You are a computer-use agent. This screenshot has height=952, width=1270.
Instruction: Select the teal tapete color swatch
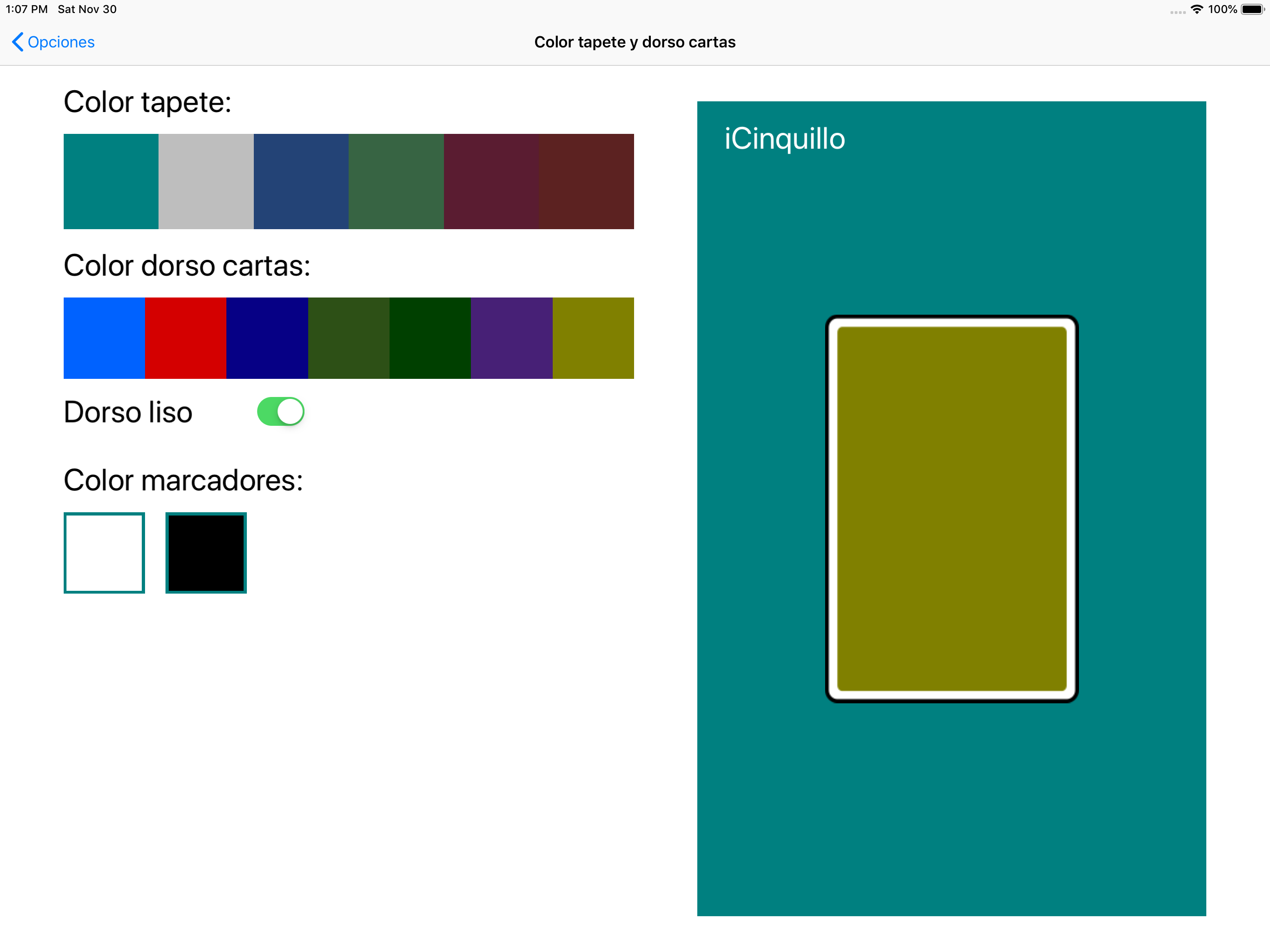(x=111, y=181)
